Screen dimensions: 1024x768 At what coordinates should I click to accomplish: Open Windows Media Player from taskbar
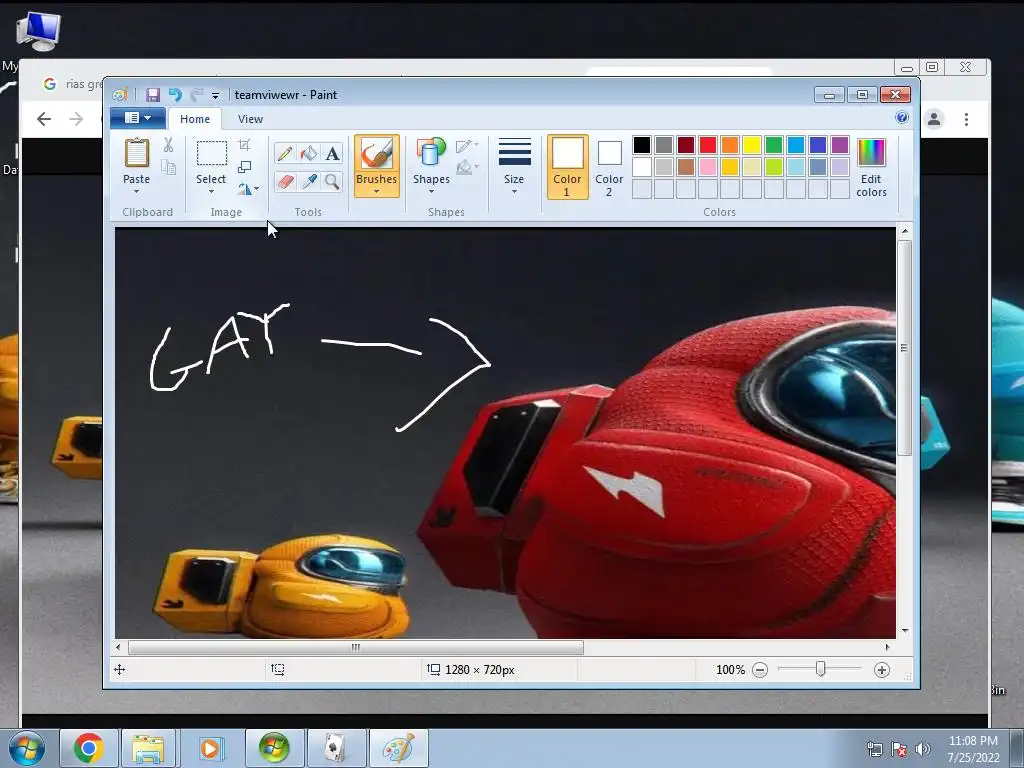(210, 748)
